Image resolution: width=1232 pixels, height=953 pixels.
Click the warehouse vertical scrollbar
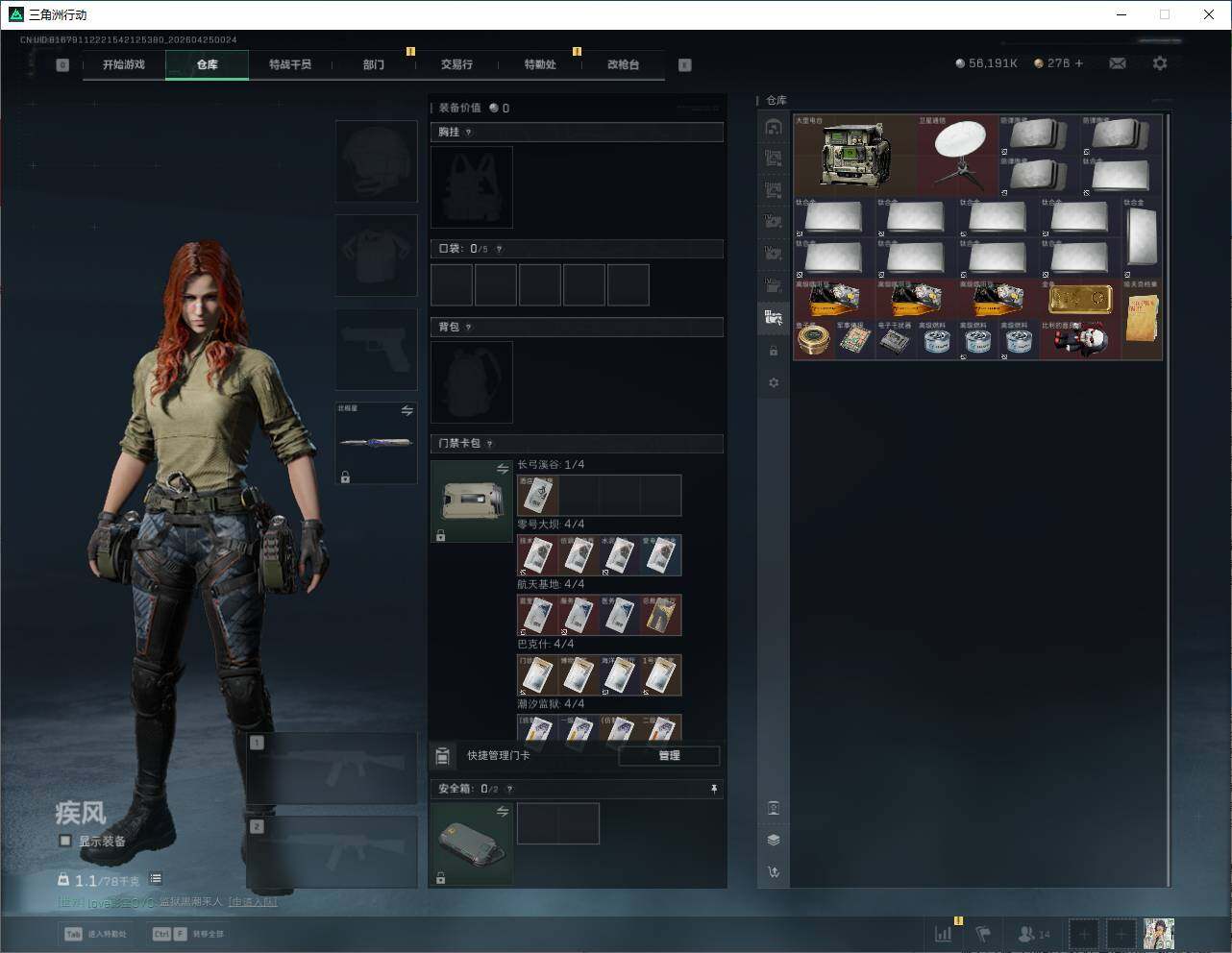coord(1169,500)
